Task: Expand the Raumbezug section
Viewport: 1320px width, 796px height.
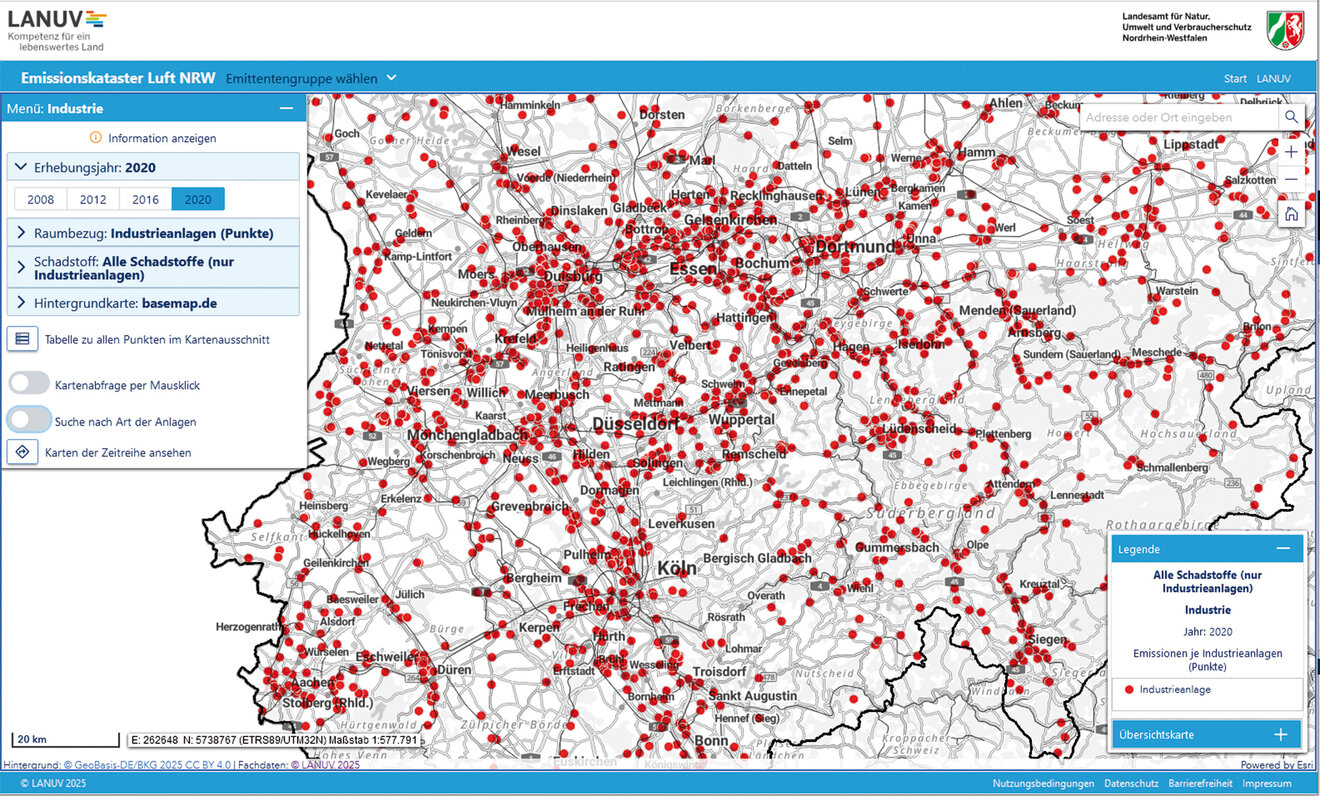Action: point(154,233)
